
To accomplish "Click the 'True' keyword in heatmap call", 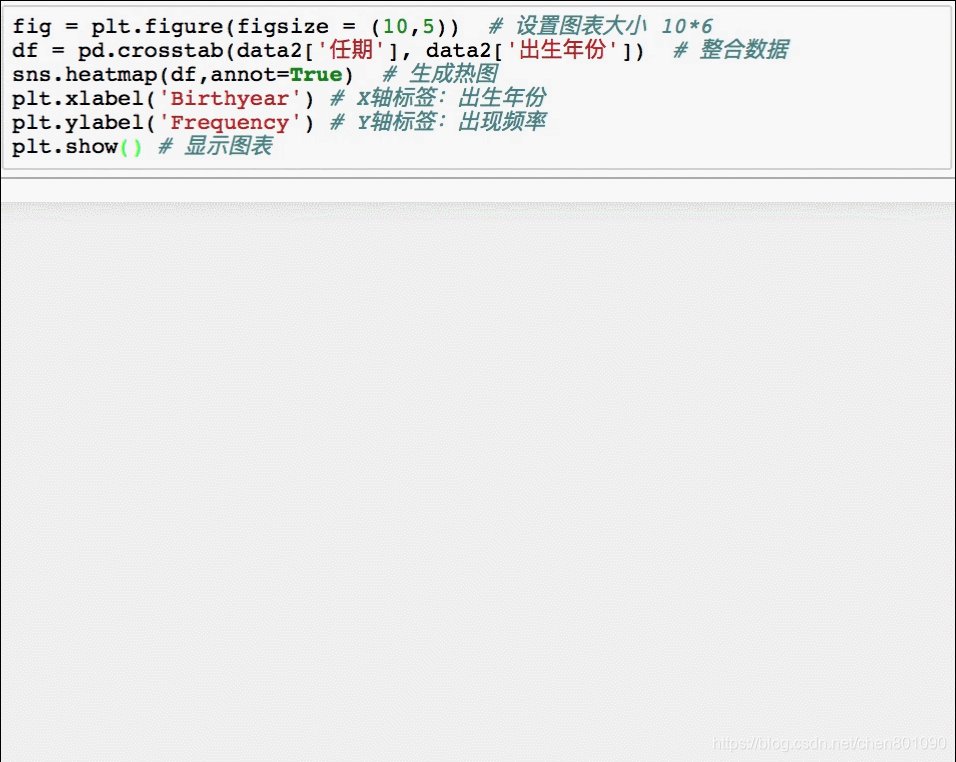I will (316, 74).
